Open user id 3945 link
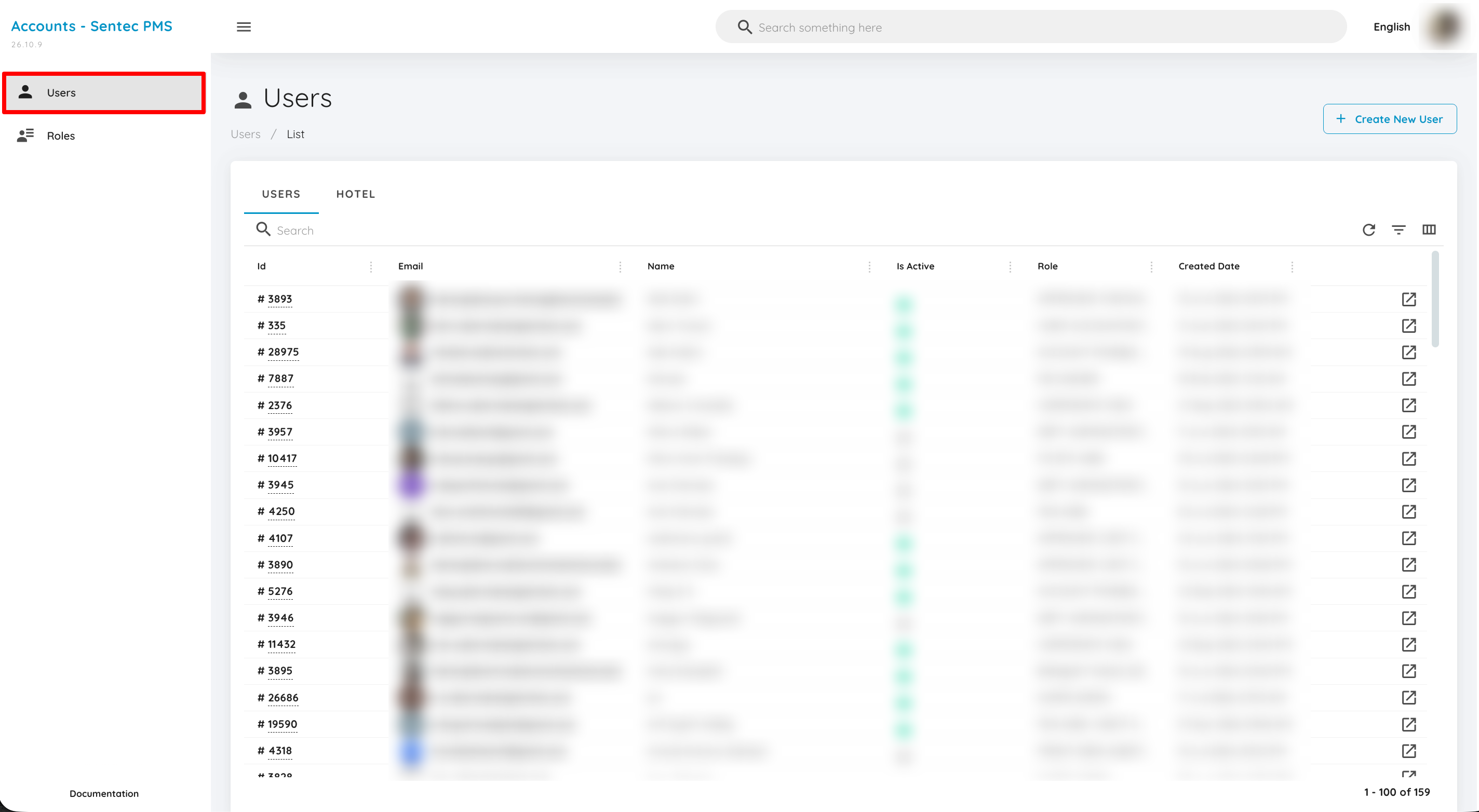The image size is (1479, 812). click(280, 485)
